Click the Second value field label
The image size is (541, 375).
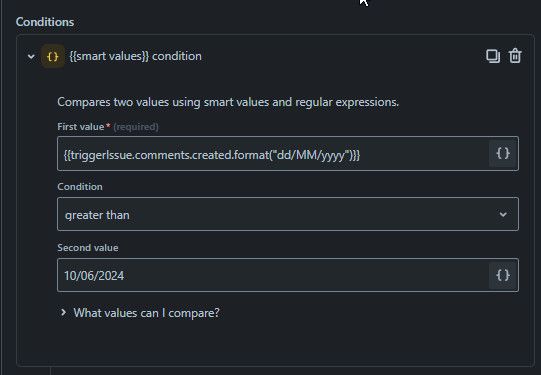click(x=88, y=248)
